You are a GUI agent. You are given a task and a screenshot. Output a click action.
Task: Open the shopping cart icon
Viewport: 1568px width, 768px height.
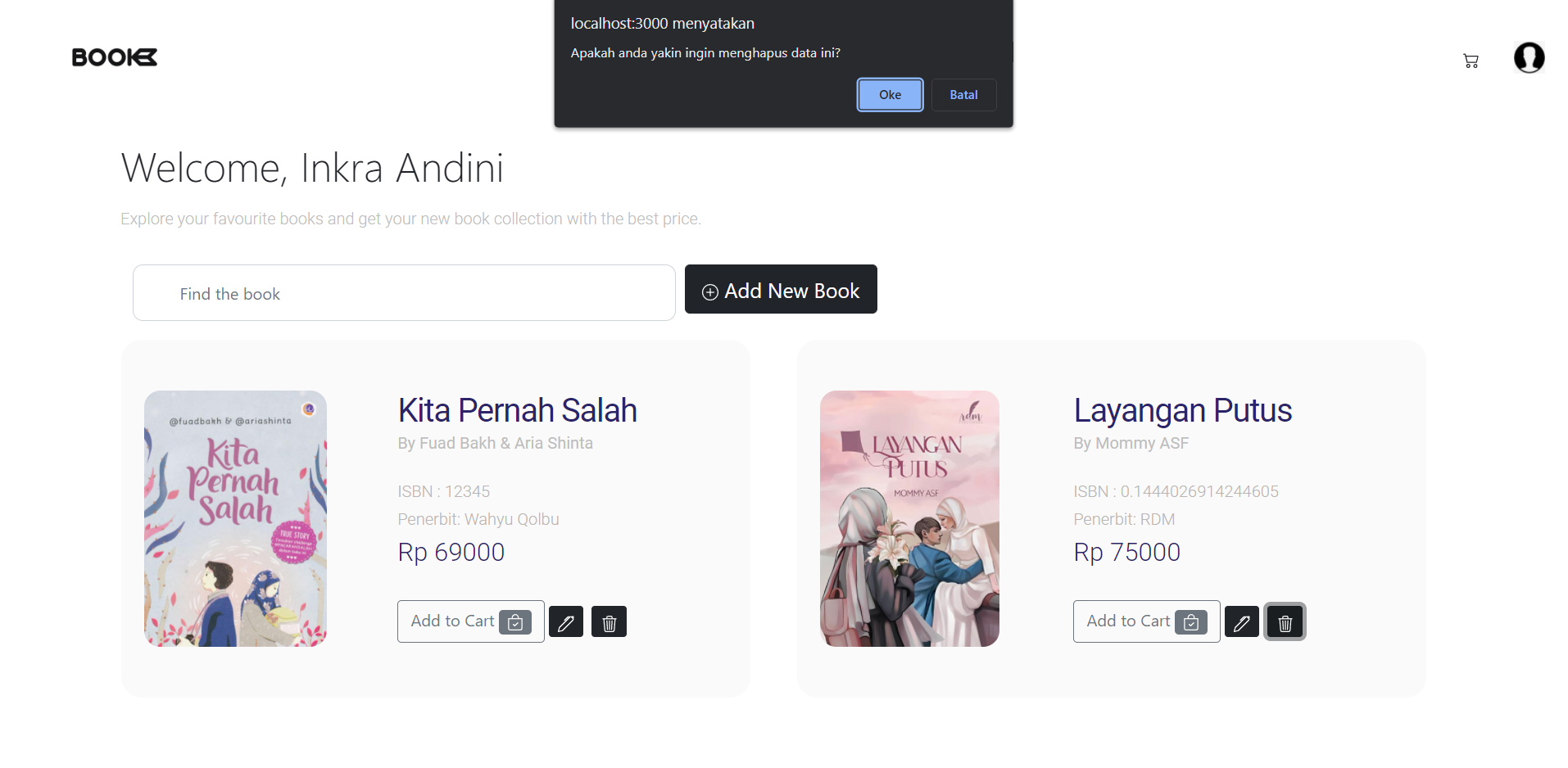[1471, 61]
